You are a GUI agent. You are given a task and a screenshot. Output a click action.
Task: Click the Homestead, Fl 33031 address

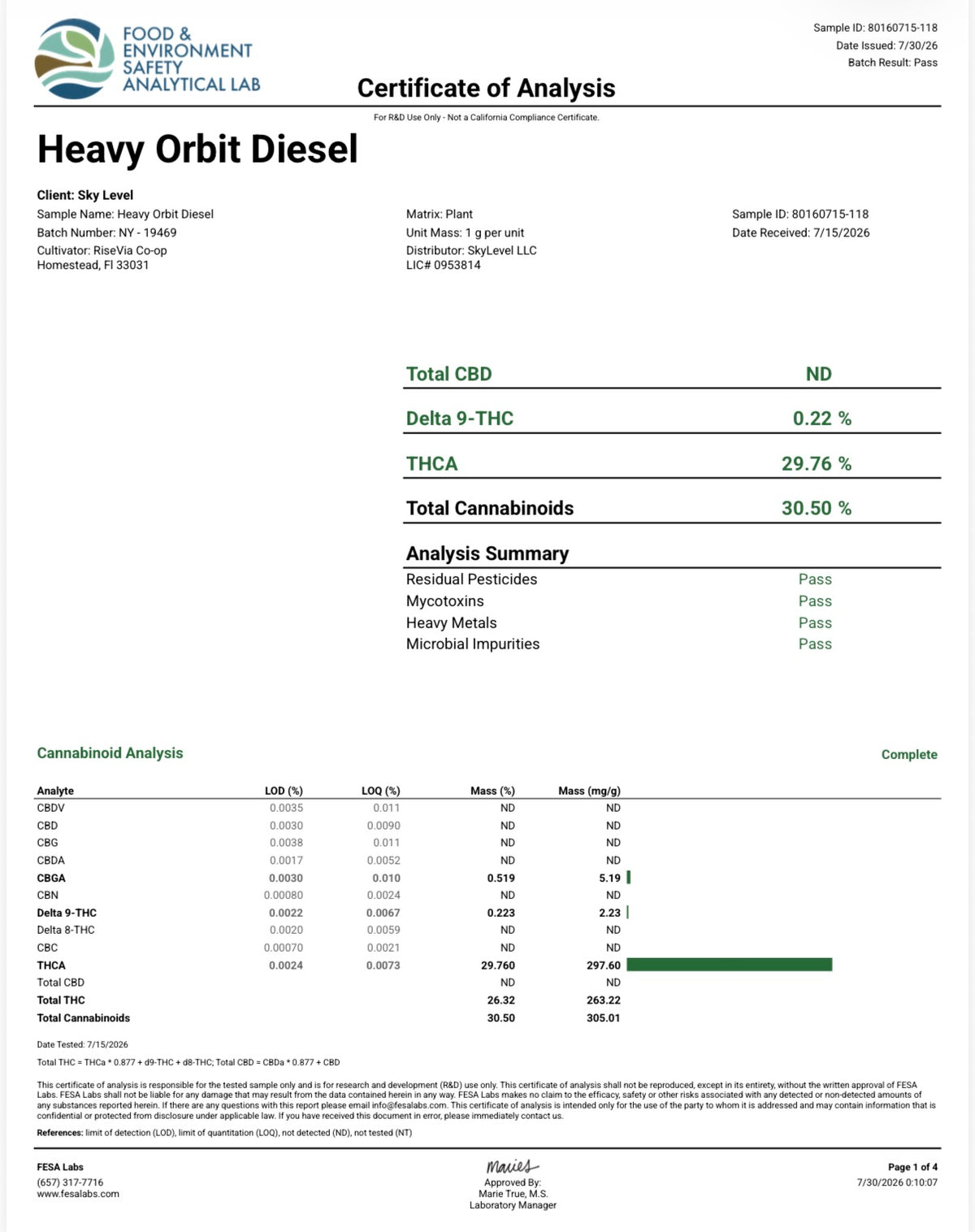(93, 265)
